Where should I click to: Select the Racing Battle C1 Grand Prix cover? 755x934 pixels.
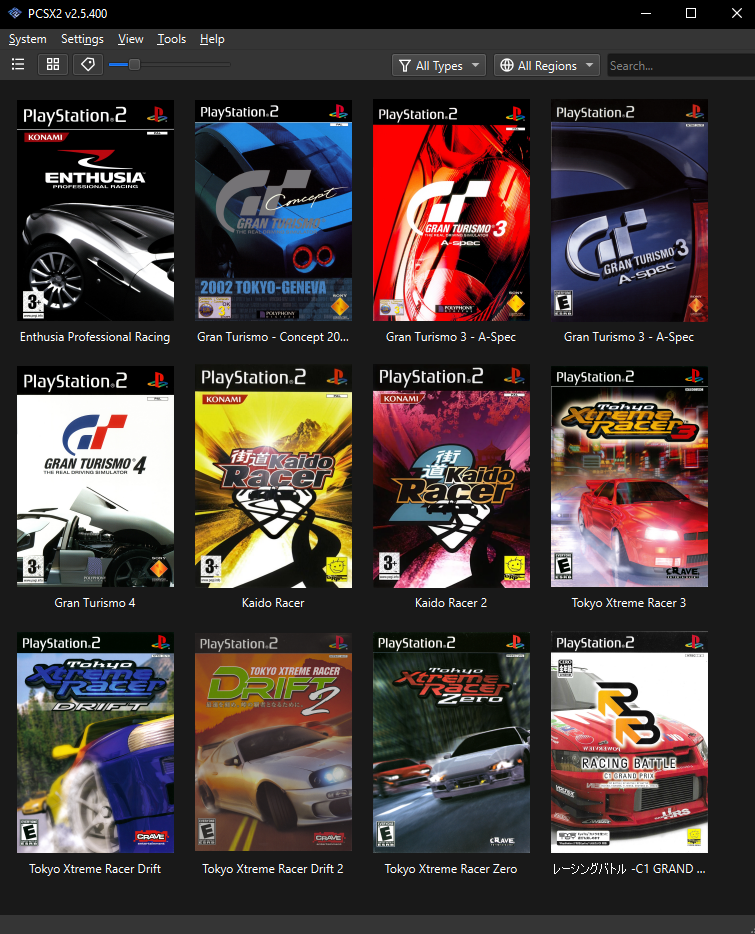click(629, 742)
